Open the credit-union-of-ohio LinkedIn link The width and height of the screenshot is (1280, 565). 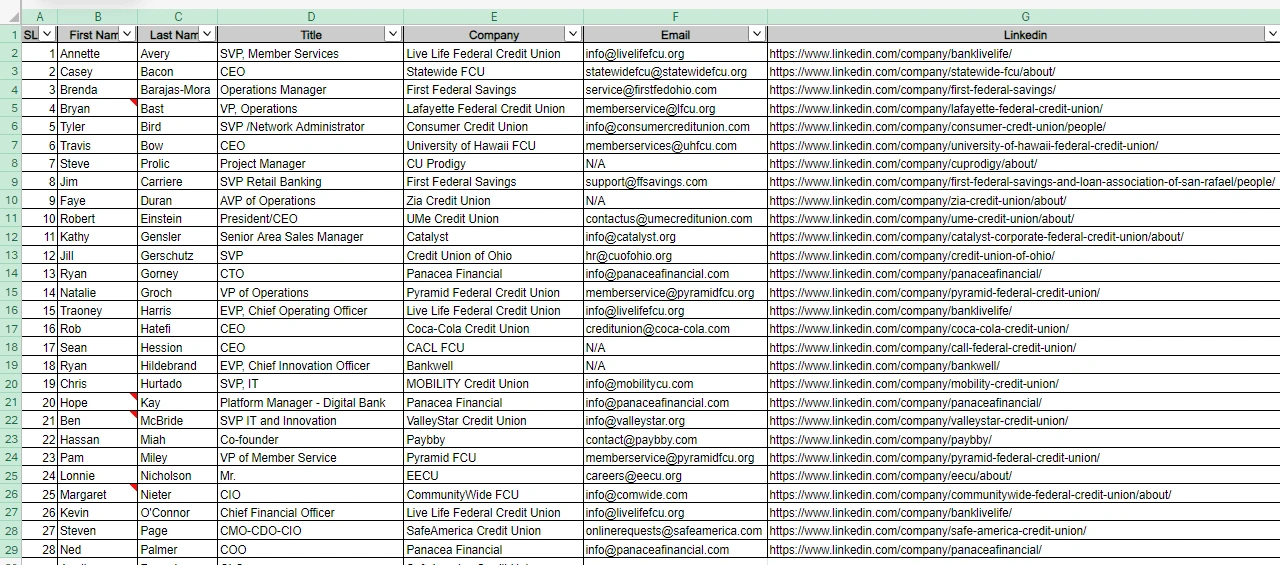click(x=912, y=256)
